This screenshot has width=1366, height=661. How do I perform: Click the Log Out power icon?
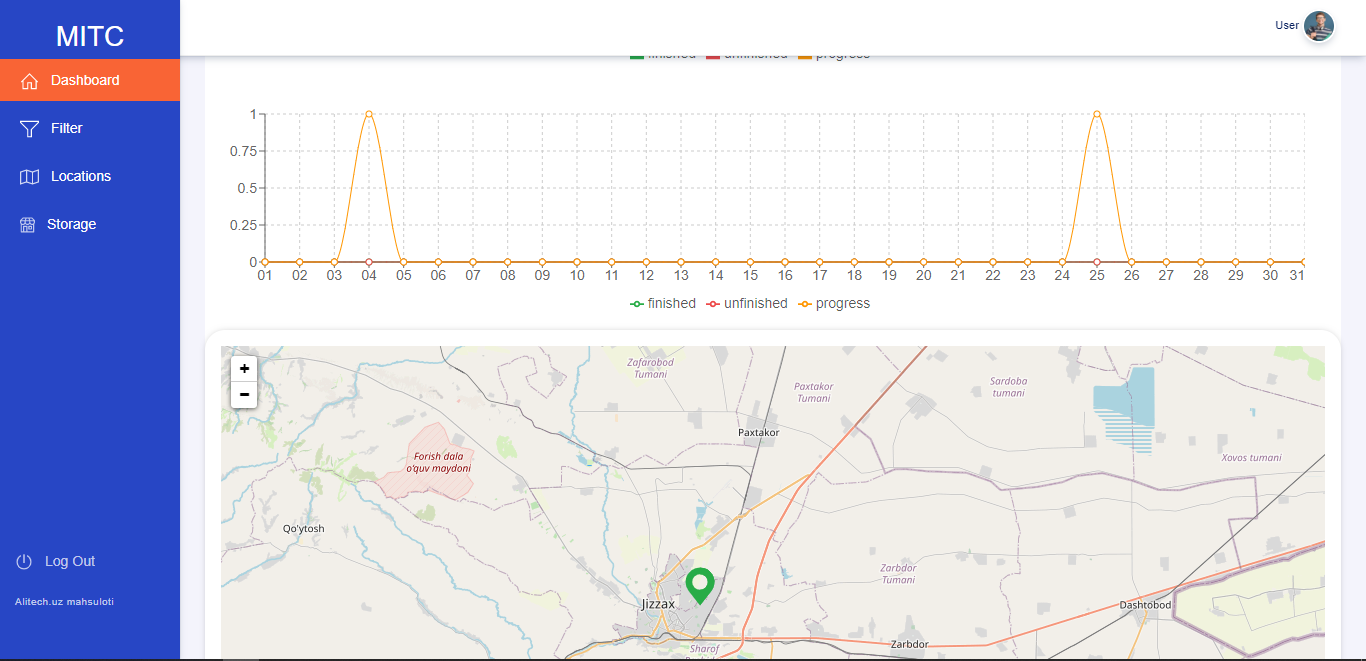pos(24,562)
